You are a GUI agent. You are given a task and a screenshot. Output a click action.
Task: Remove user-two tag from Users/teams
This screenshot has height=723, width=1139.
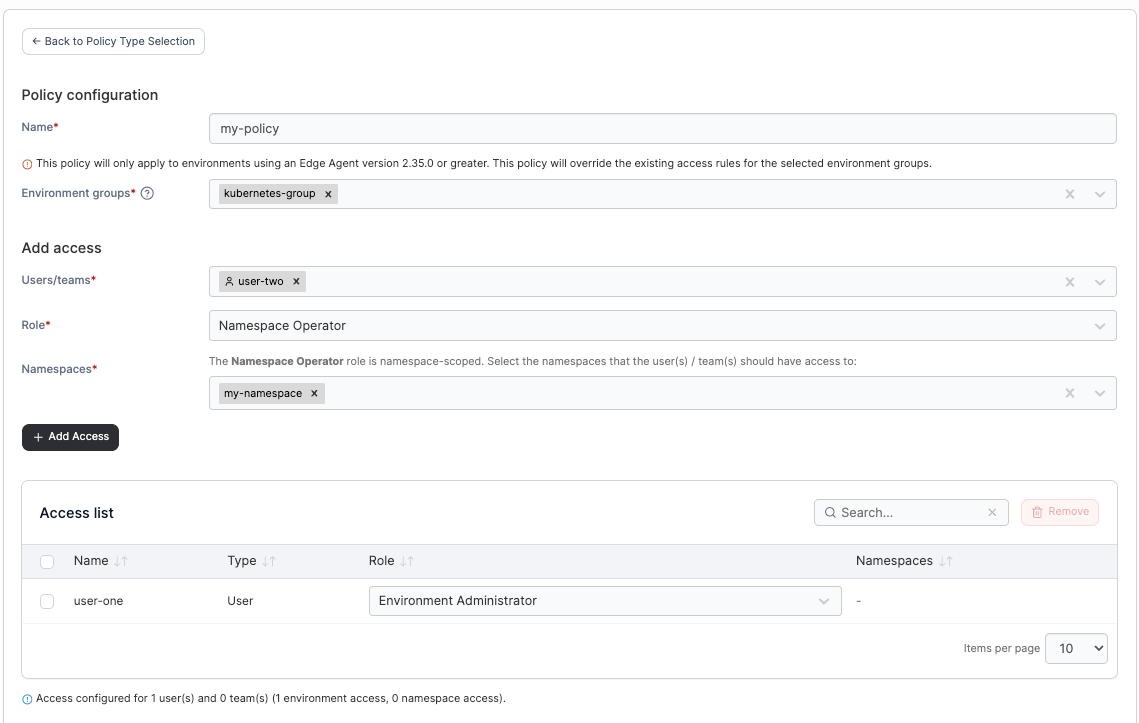coord(296,282)
